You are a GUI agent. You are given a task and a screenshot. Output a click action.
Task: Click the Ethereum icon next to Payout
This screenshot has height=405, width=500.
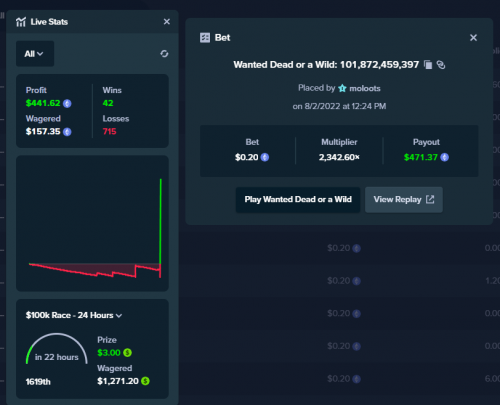[x=444, y=157]
